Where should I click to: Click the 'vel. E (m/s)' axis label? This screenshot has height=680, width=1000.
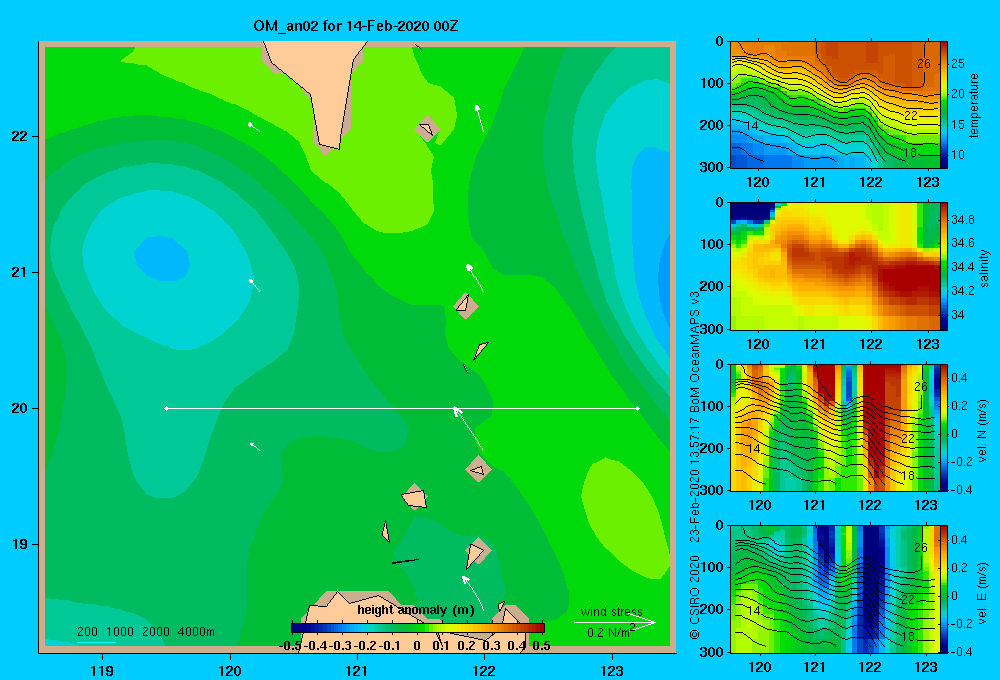983,593
